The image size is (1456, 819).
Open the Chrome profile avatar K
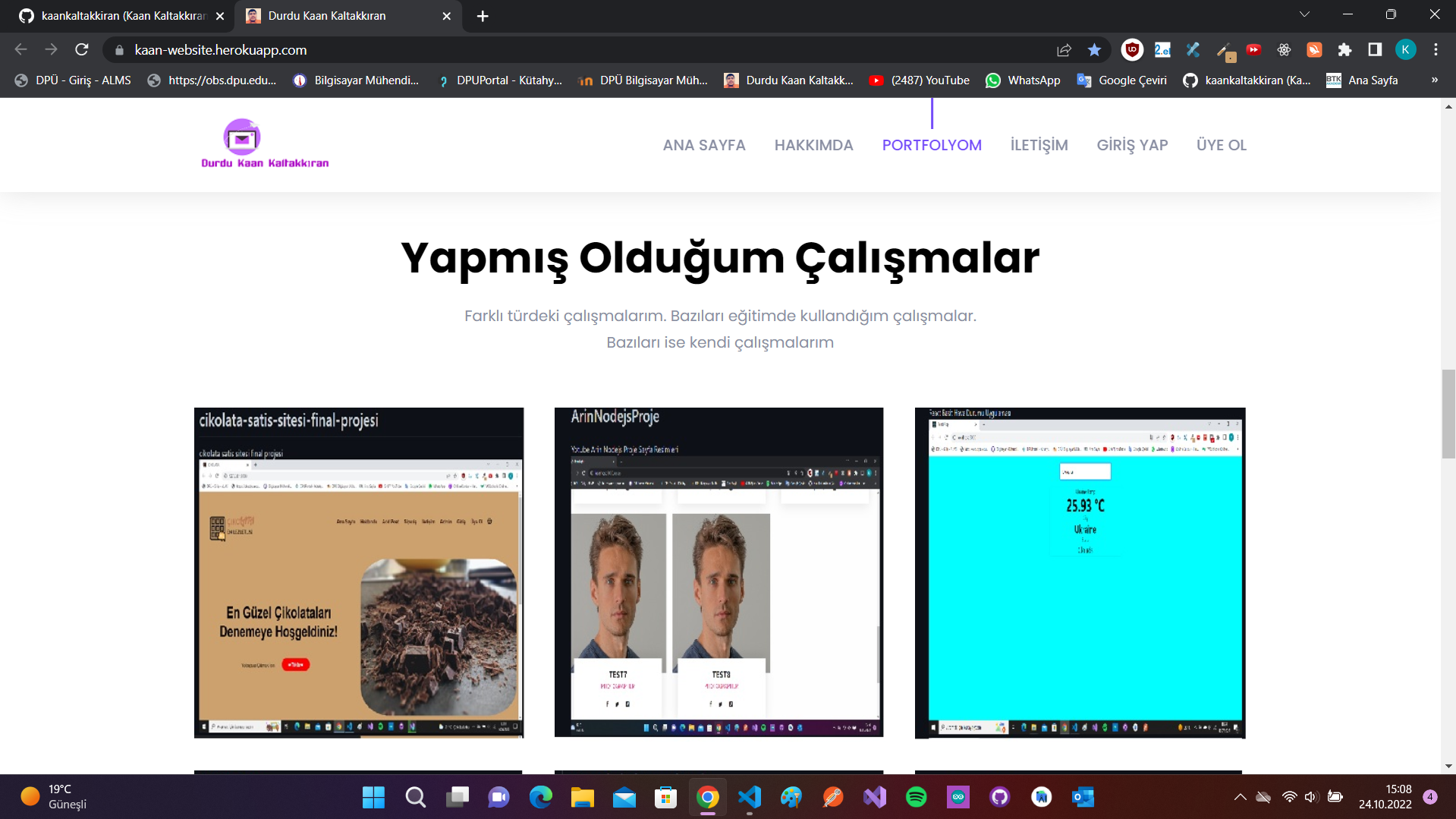[1406, 49]
